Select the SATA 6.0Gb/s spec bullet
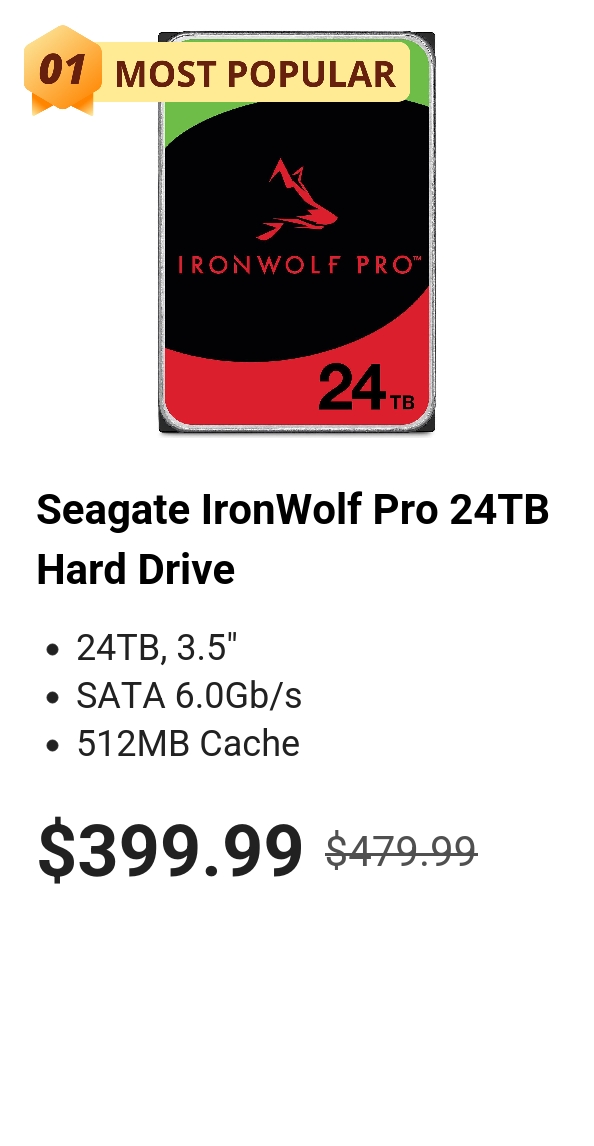Screen dimensions: 594x1146 tap(189, 696)
